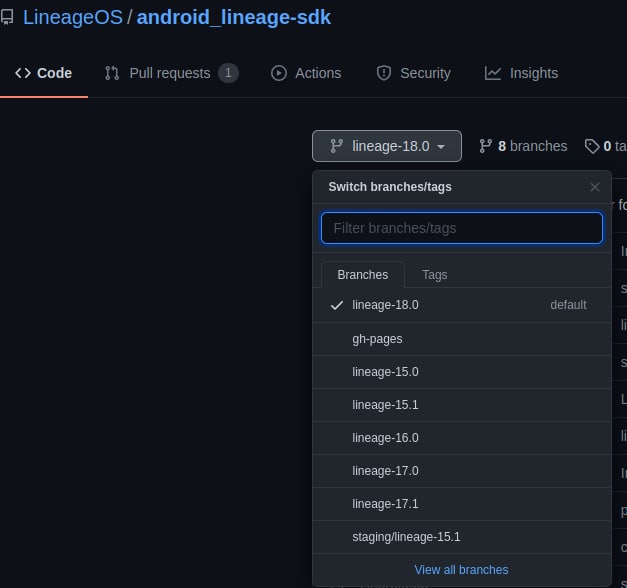627x588 pixels.
Task: Click the checkmark next to lineage-18.0
Action: [x=337, y=305]
